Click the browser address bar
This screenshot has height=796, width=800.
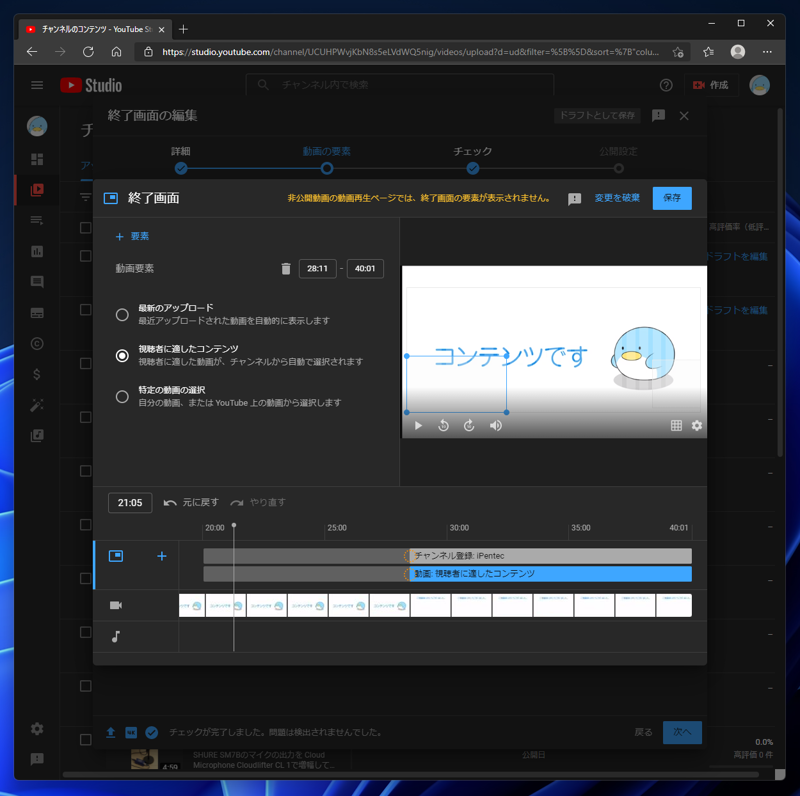(x=411, y=52)
